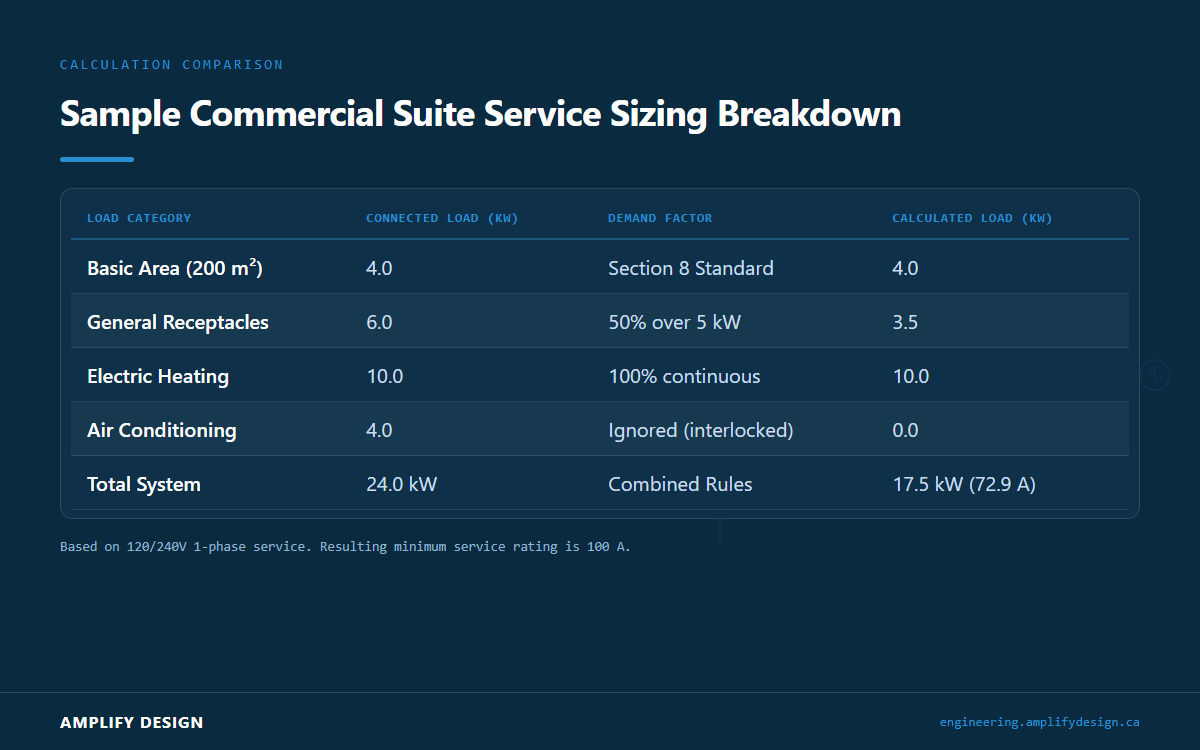Screen dimensions: 1200x750
Task: Click the 17.5 kW (72.9 A) total
Action: [964, 484]
